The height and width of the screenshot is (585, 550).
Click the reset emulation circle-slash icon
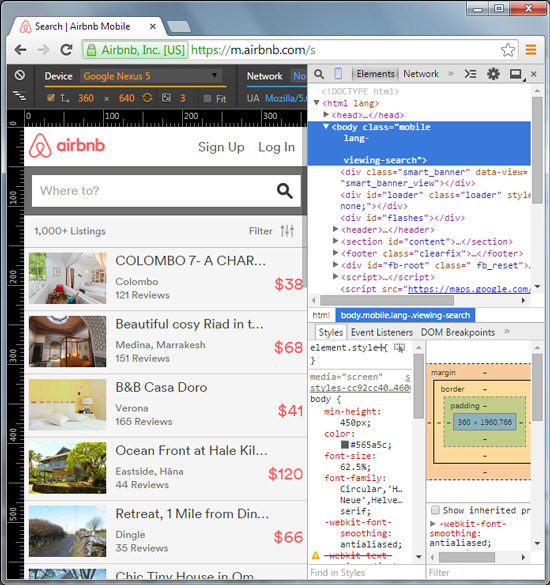pyautogui.click(x=20, y=75)
